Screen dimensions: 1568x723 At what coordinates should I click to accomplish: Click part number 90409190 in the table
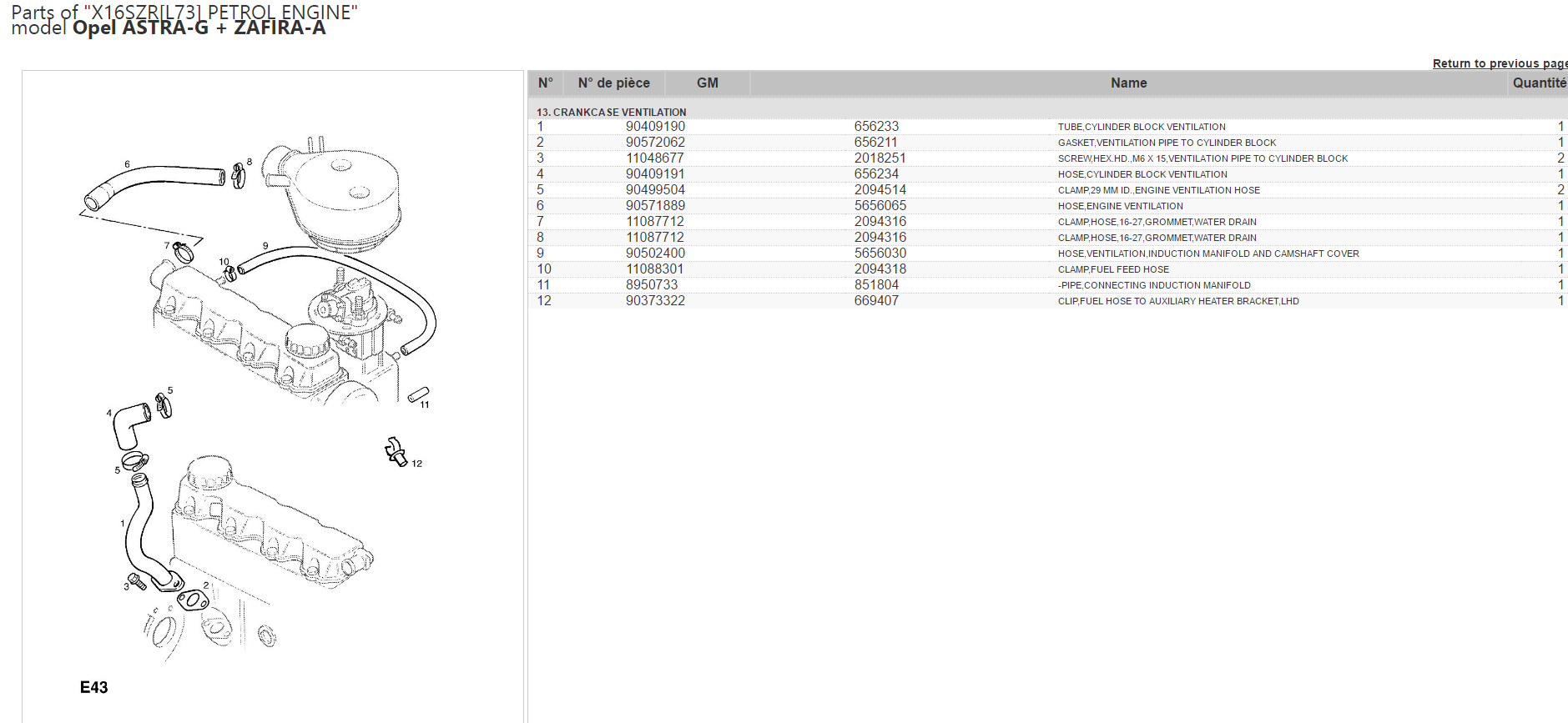(655, 127)
